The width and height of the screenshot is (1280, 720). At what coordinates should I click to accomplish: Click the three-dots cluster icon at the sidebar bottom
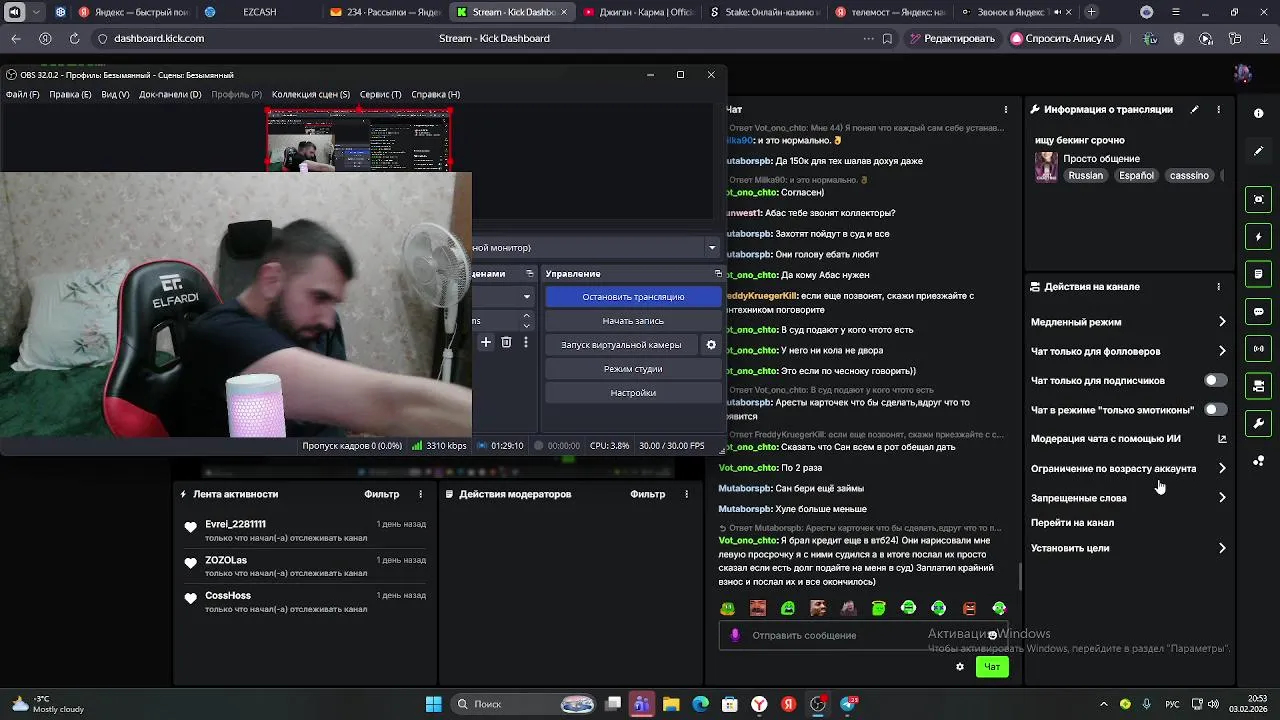(x=1259, y=461)
